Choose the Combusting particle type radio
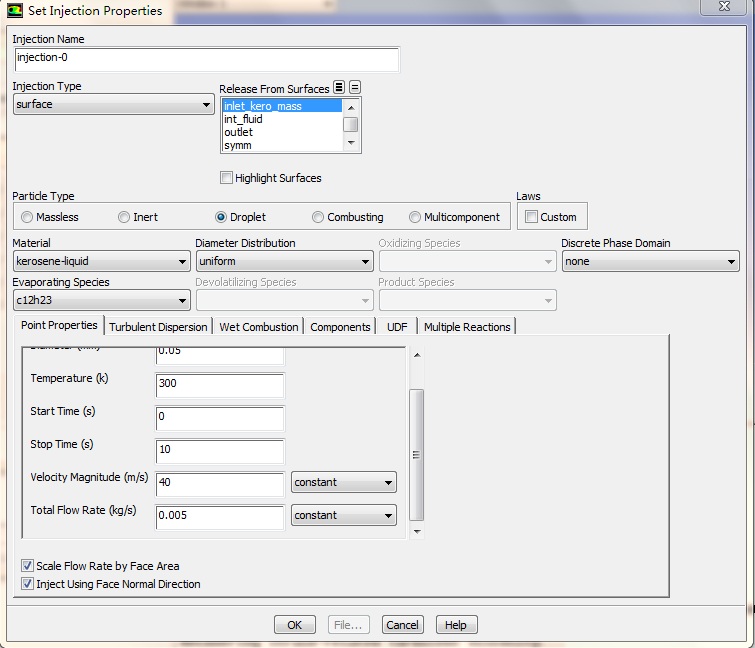This screenshot has width=755, height=648. 318,217
